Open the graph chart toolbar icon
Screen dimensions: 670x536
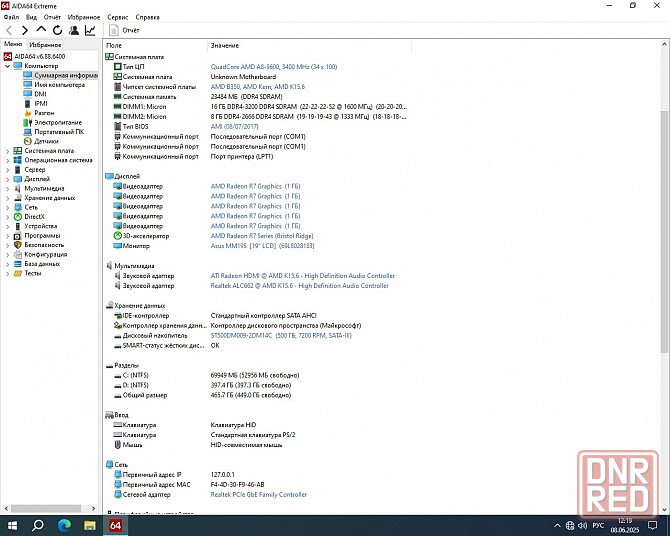(x=90, y=30)
